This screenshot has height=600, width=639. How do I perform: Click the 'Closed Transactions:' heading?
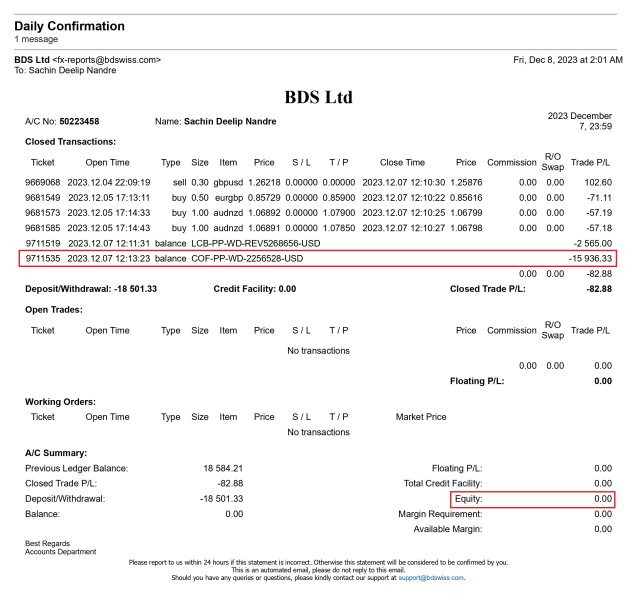pos(71,142)
